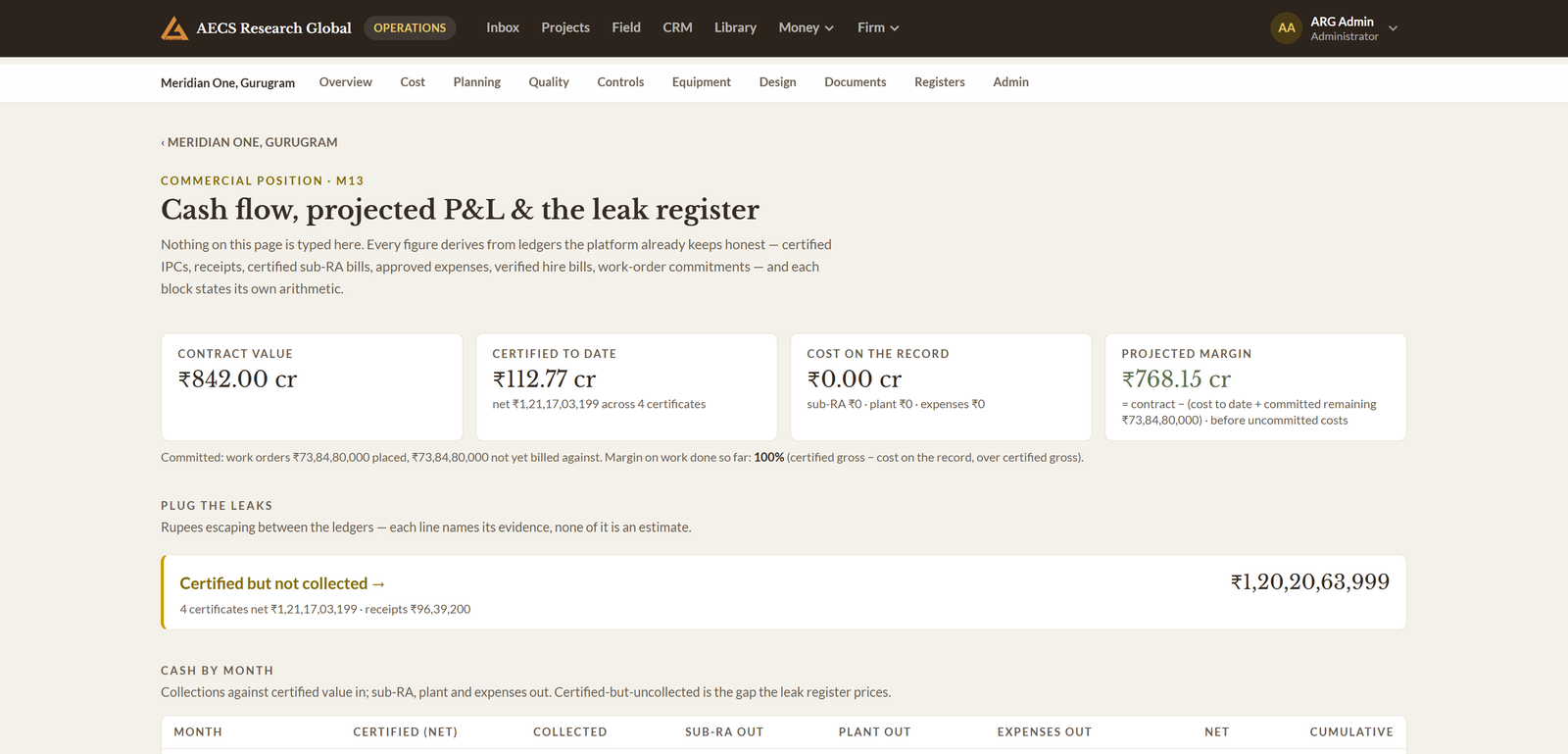
Task: Open the Firm dropdown menu
Action: (878, 27)
